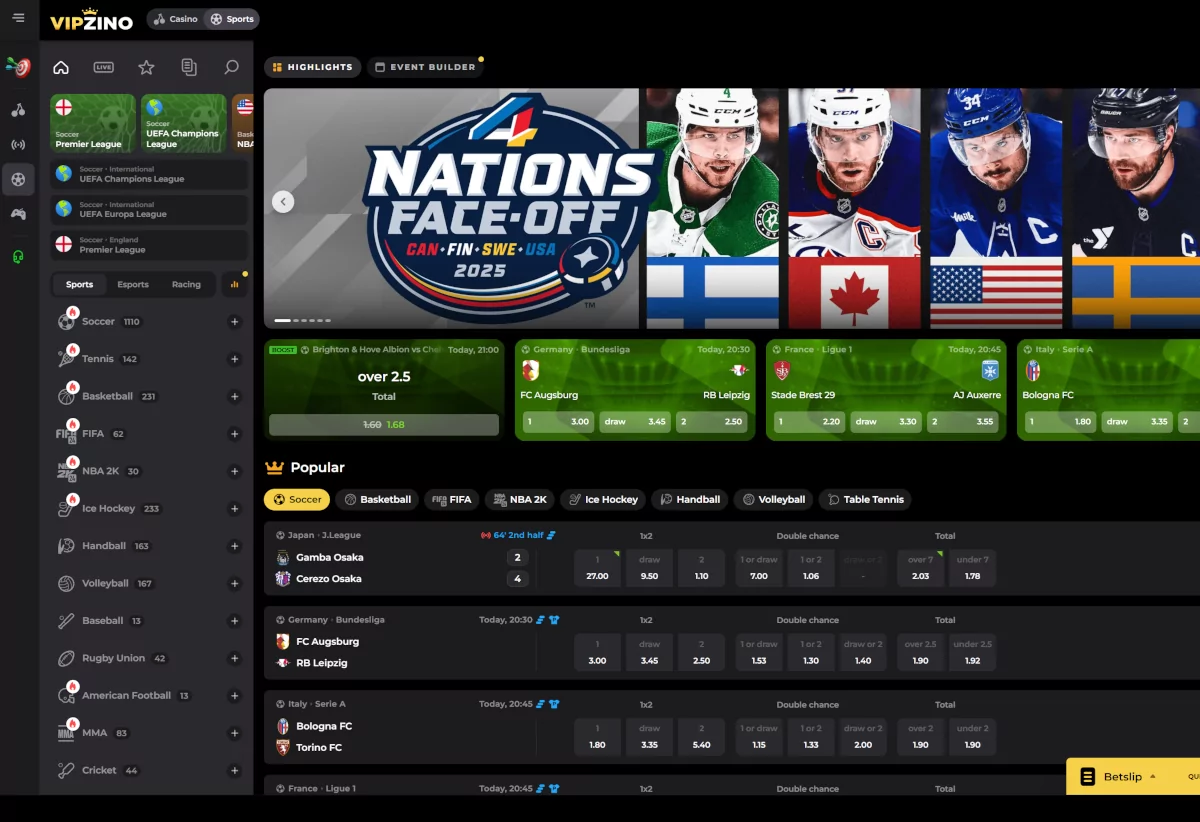Filter Popular by NBA 2K

(518, 499)
